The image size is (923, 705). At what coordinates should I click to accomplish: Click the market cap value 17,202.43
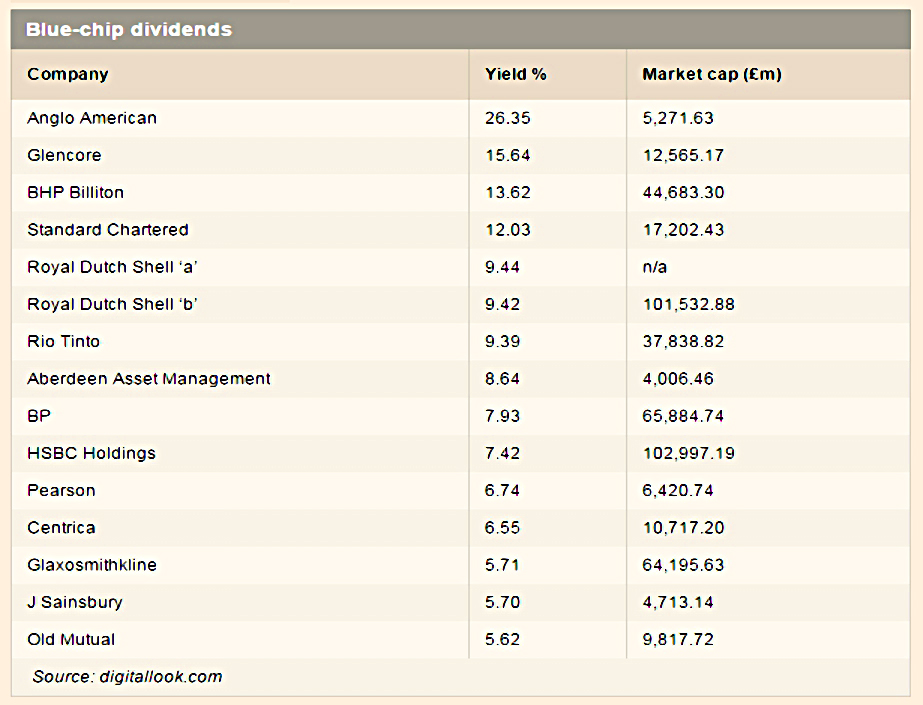tap(683, 230)
